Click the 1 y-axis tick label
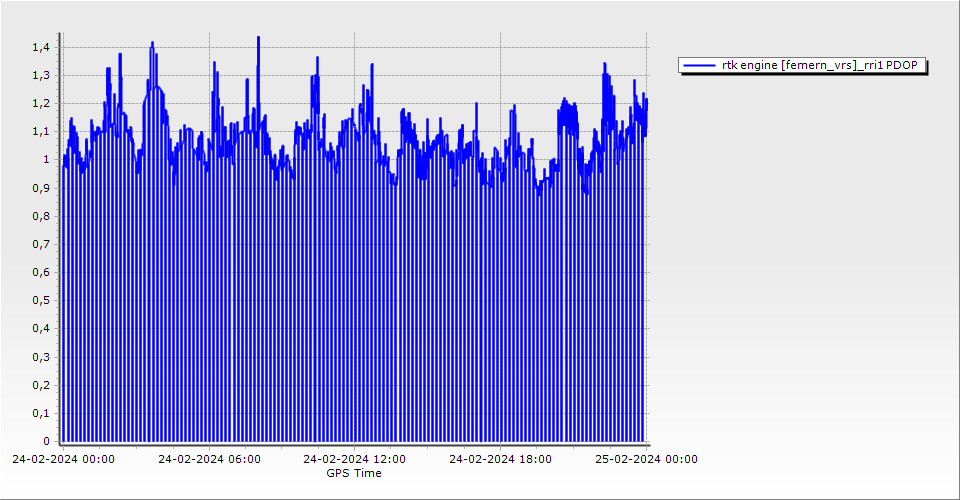 pos(45,159)
